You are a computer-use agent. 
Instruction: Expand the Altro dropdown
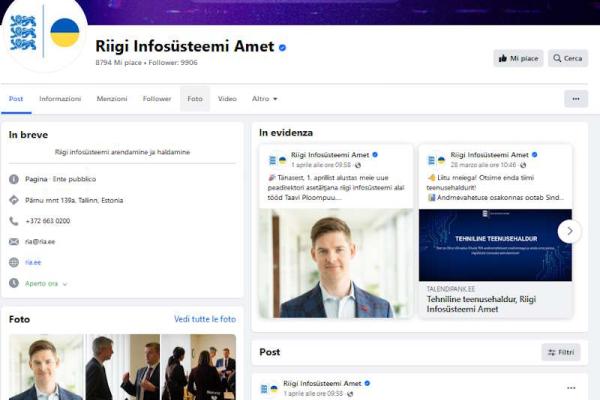(264, 99)
